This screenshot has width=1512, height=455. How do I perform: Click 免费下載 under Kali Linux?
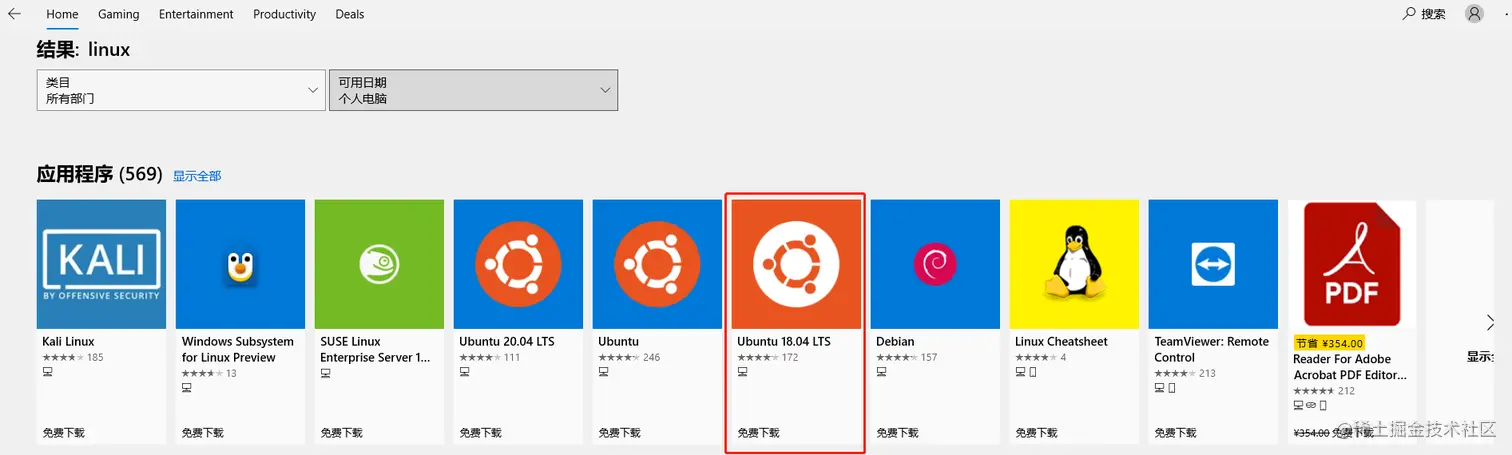pyautogui.click(x=63, y=433)
